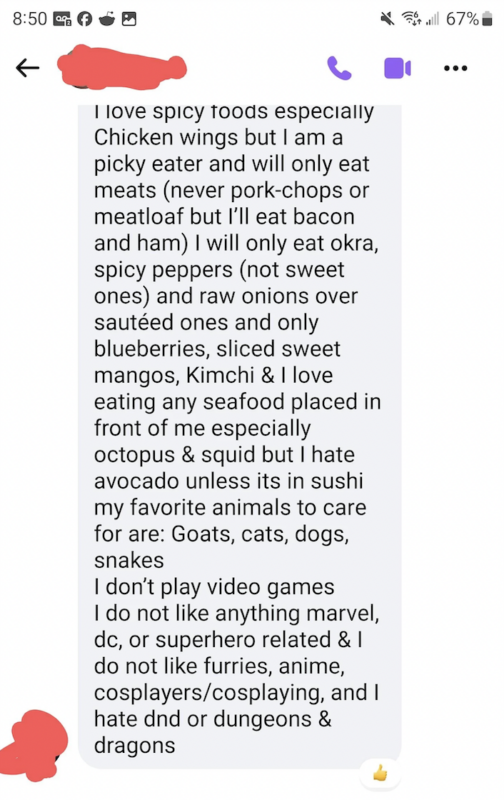Image resolution: width=504 pixels, height=800 pixels.
Task: Tap the thumbs-up reaction on message
Action: (380, 773)
